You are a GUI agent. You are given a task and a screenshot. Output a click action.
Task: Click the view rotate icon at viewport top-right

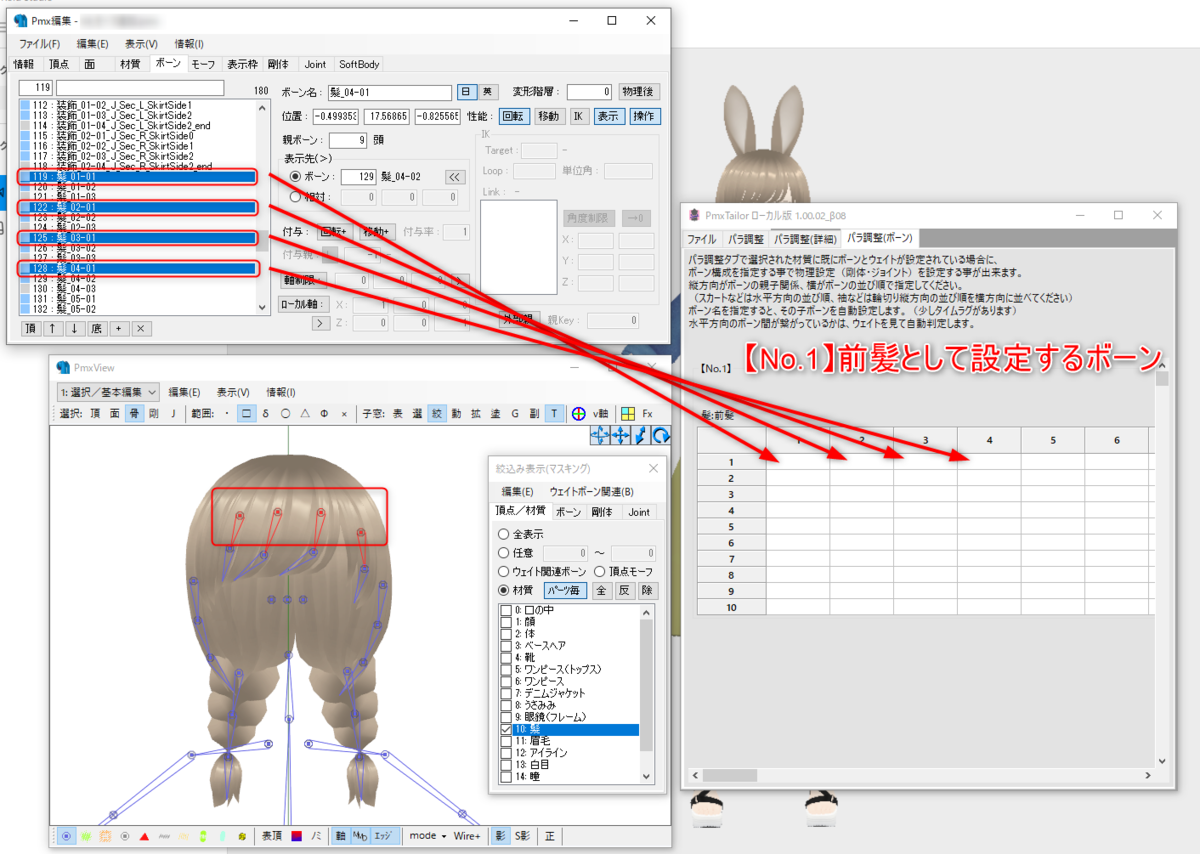[x=660, y=436]
